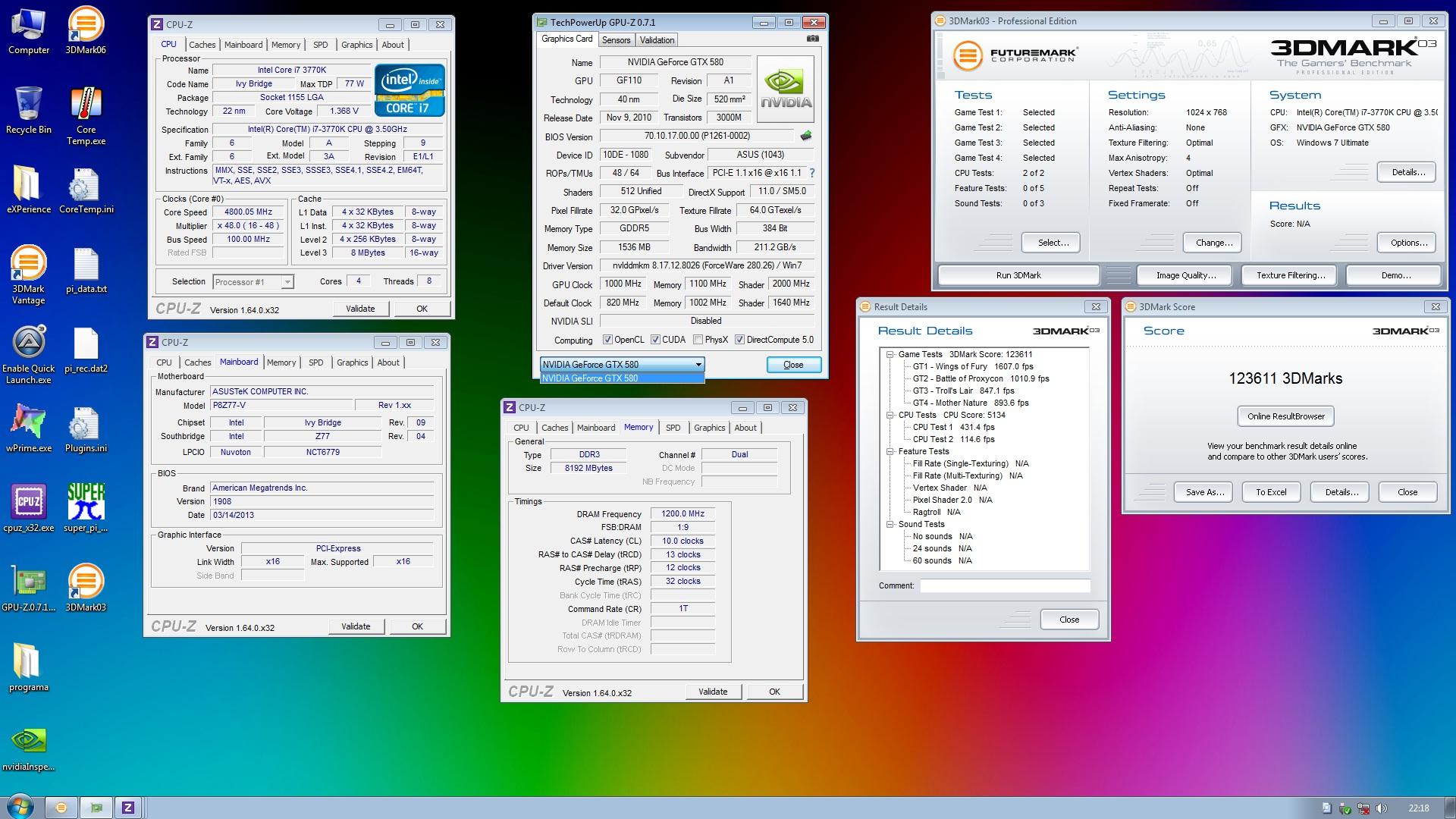Switch to Sensors tab in GPU-Z

pos(616,40)
